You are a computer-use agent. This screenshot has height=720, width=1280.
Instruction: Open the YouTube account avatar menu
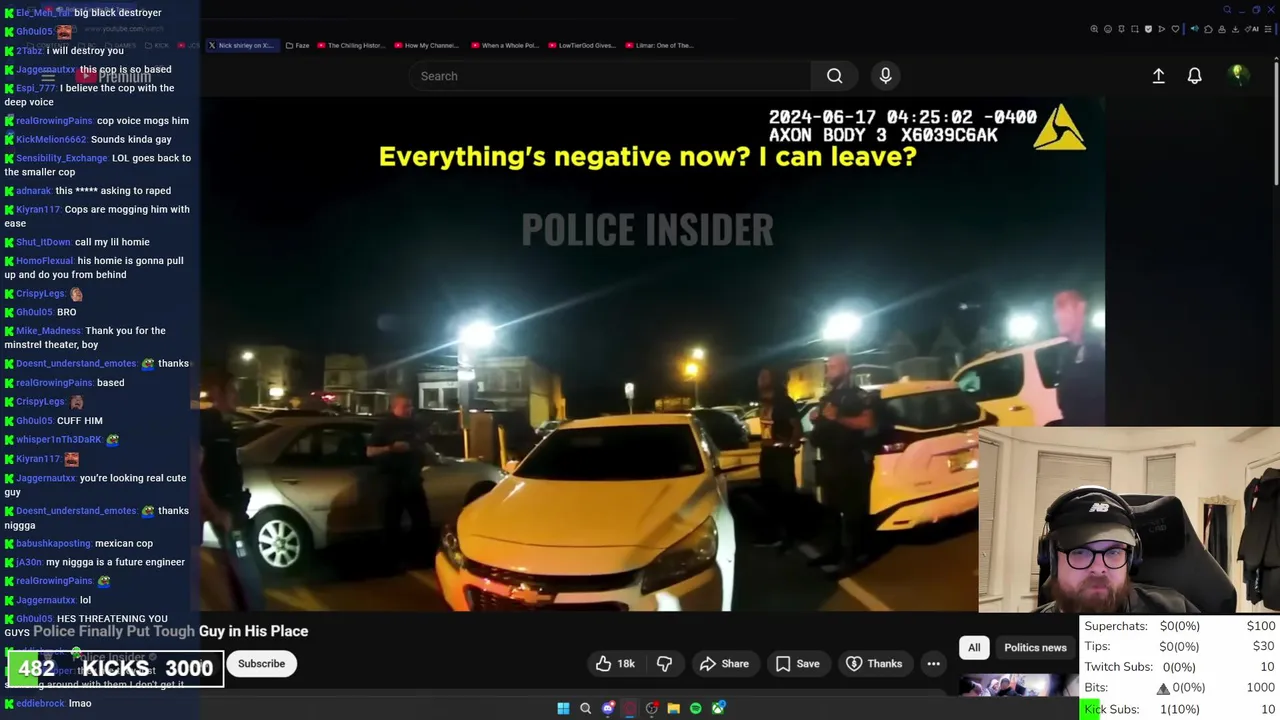click(x=1237, y=75)
